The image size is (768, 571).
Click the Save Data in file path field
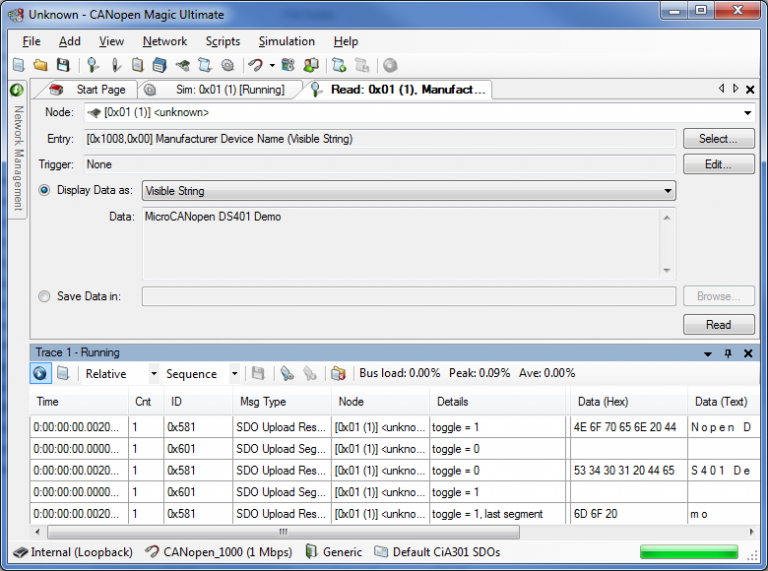pos(408,296)
